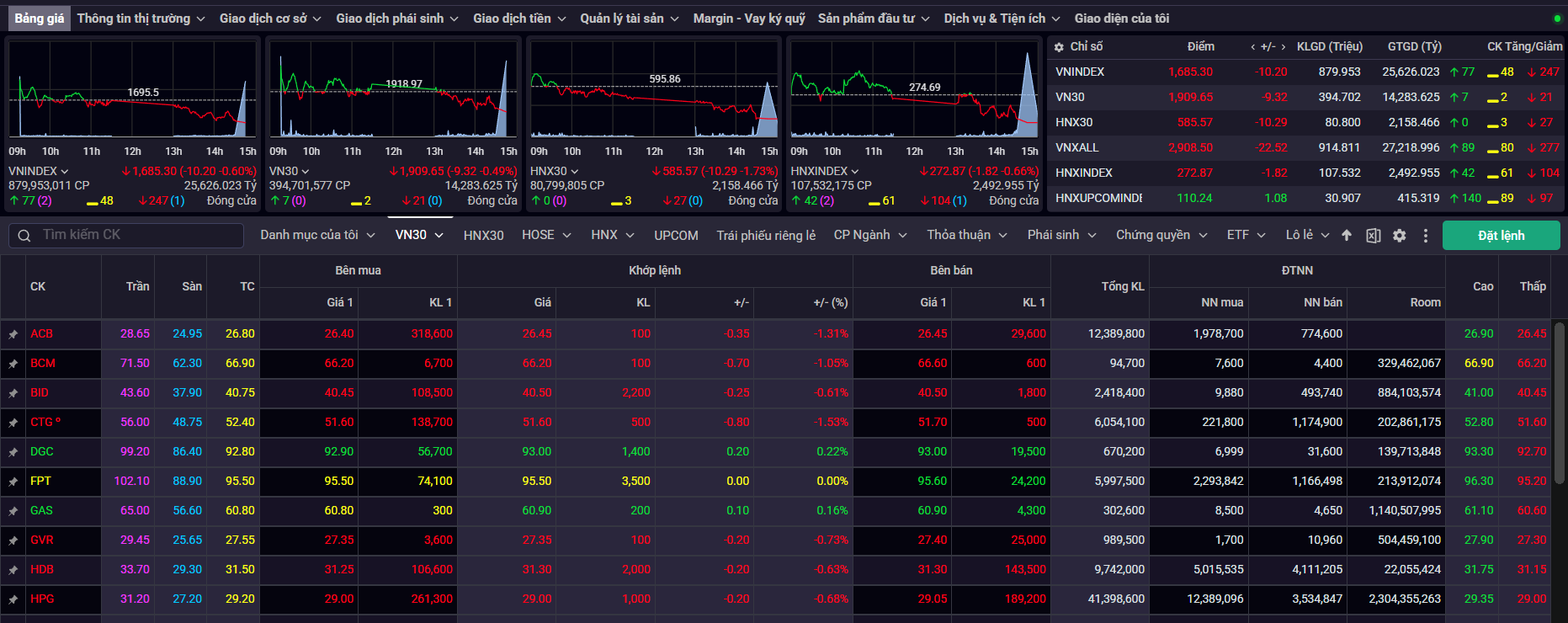Click the gear icon next to Chỉ số
Screen dimensions: 1568x623
point(1059,47)
